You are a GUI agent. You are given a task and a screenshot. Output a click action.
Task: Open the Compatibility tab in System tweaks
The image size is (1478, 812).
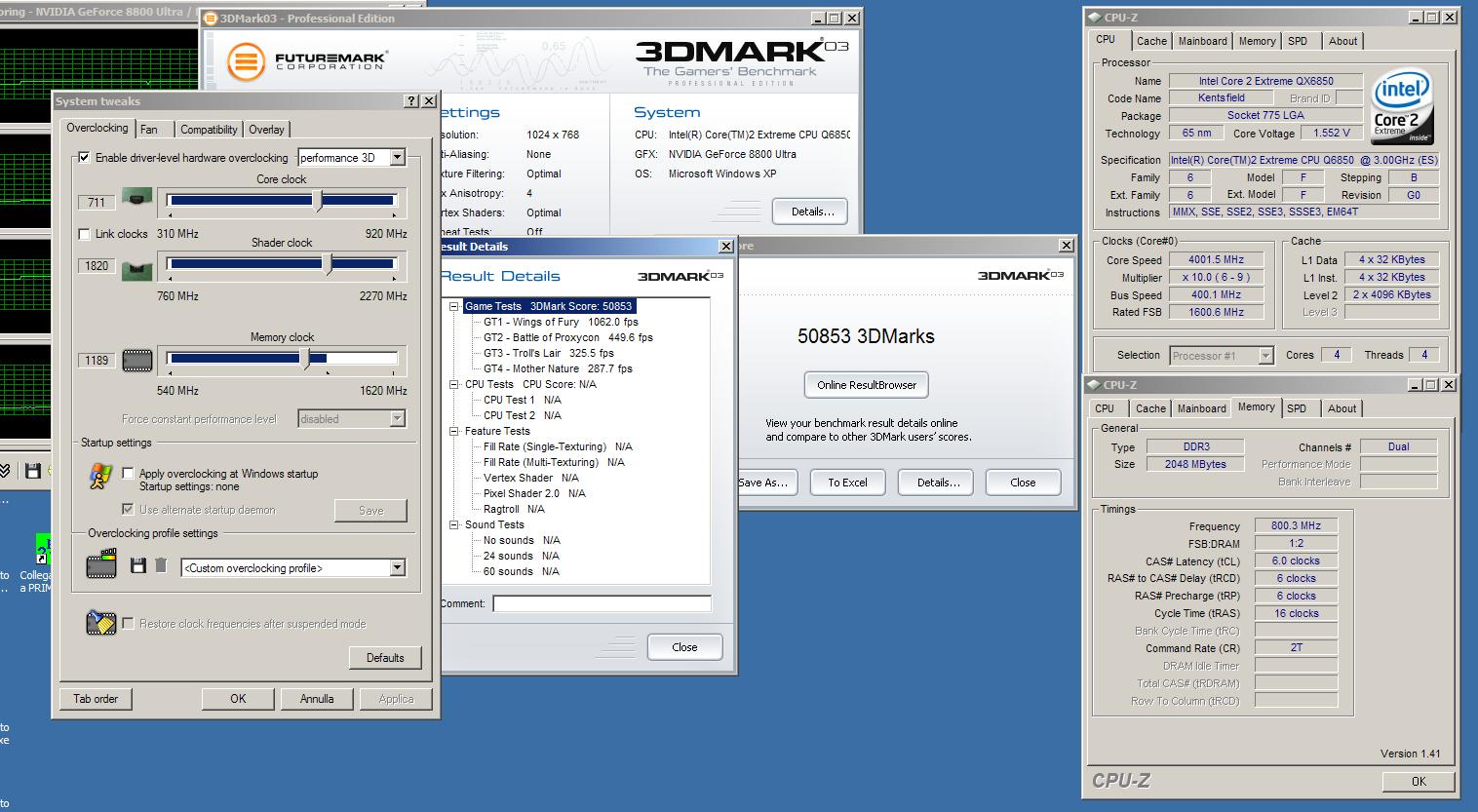[209, 130]
